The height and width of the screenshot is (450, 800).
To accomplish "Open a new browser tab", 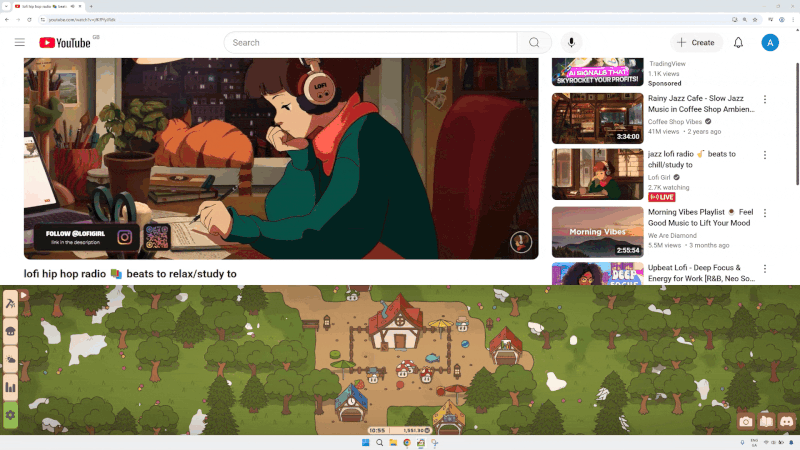I will [91, 6].
